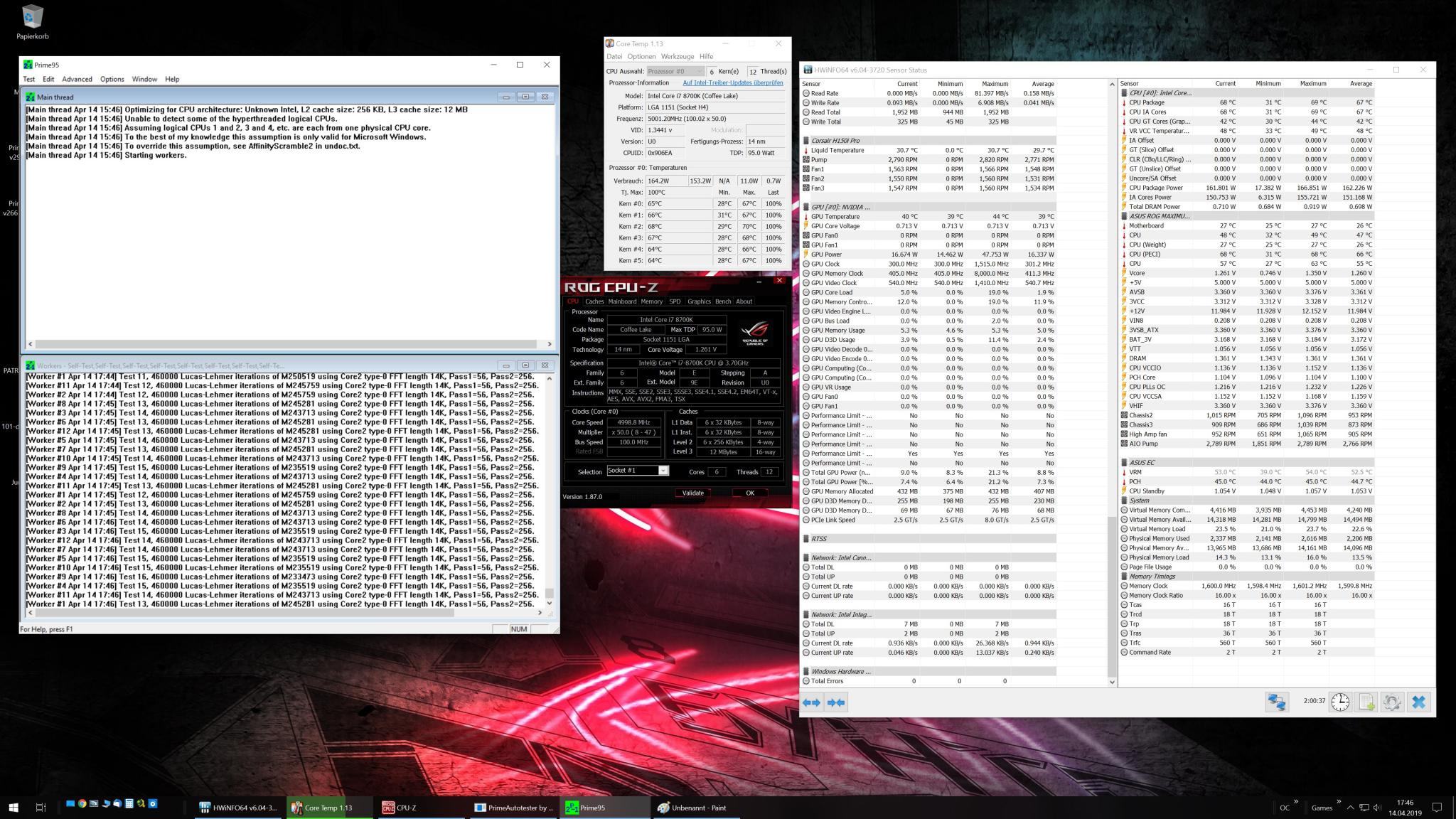Click taskbar clock 17:46 date

coord(1404,808)
